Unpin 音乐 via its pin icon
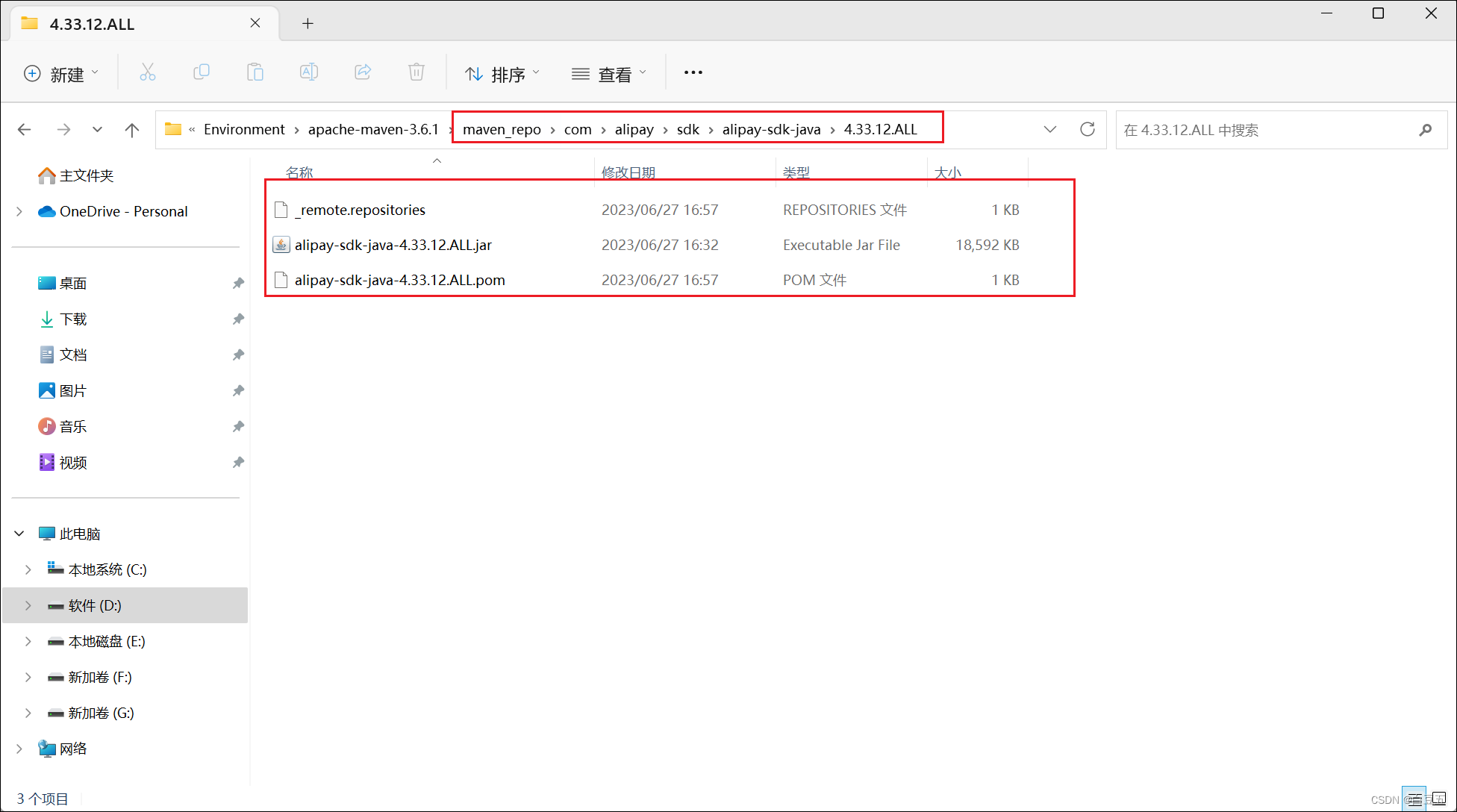This screenshot has height=812, width=1457. tap(238, 426)
